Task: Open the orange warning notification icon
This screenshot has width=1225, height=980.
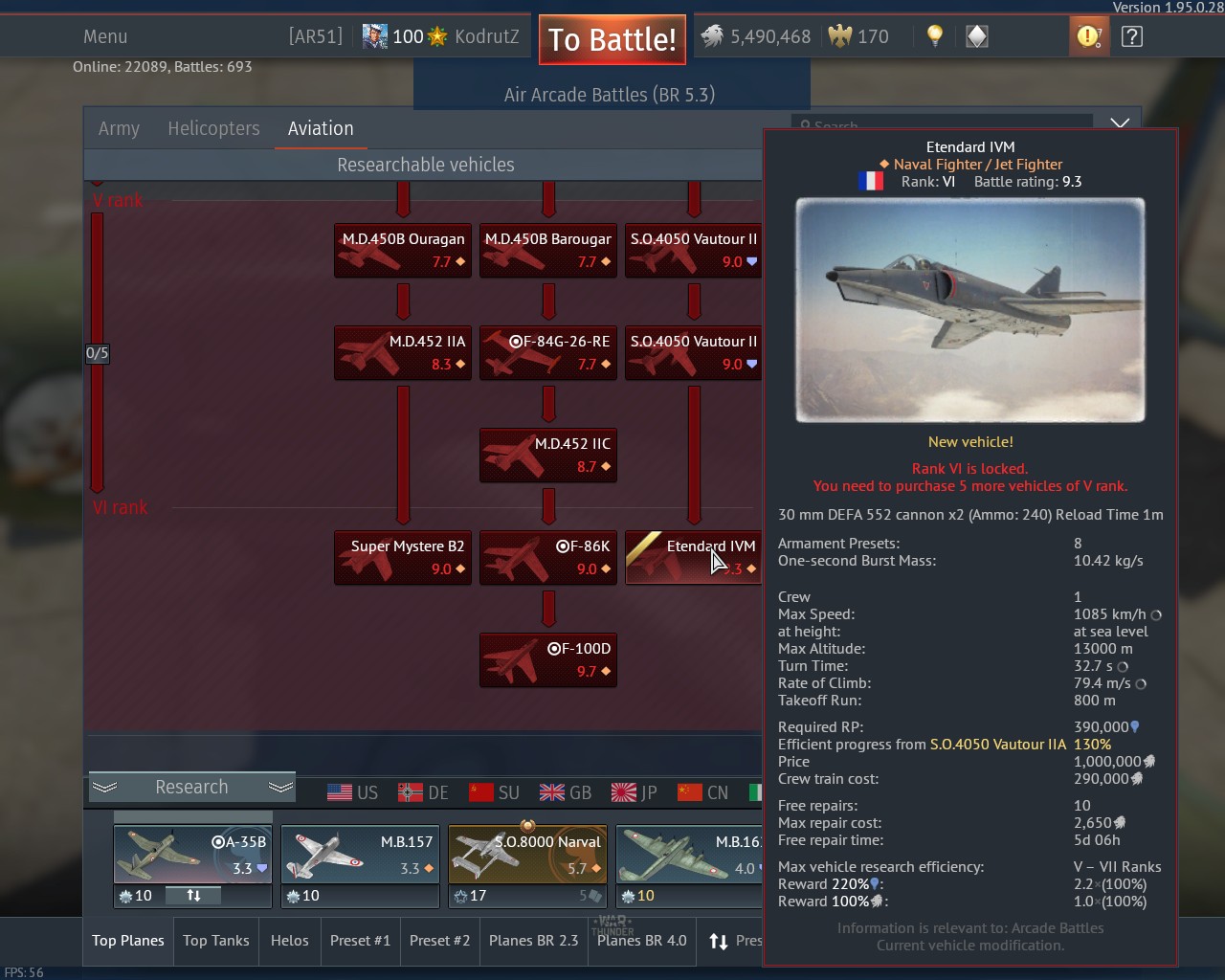Action: [x=1089, y=36]
